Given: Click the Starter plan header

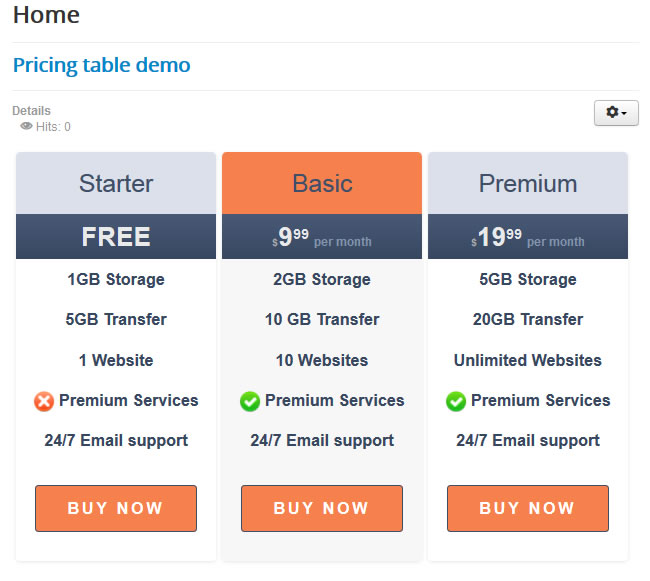Looking at the screenshot, I should pyautogui.click(x=116, y=183).
